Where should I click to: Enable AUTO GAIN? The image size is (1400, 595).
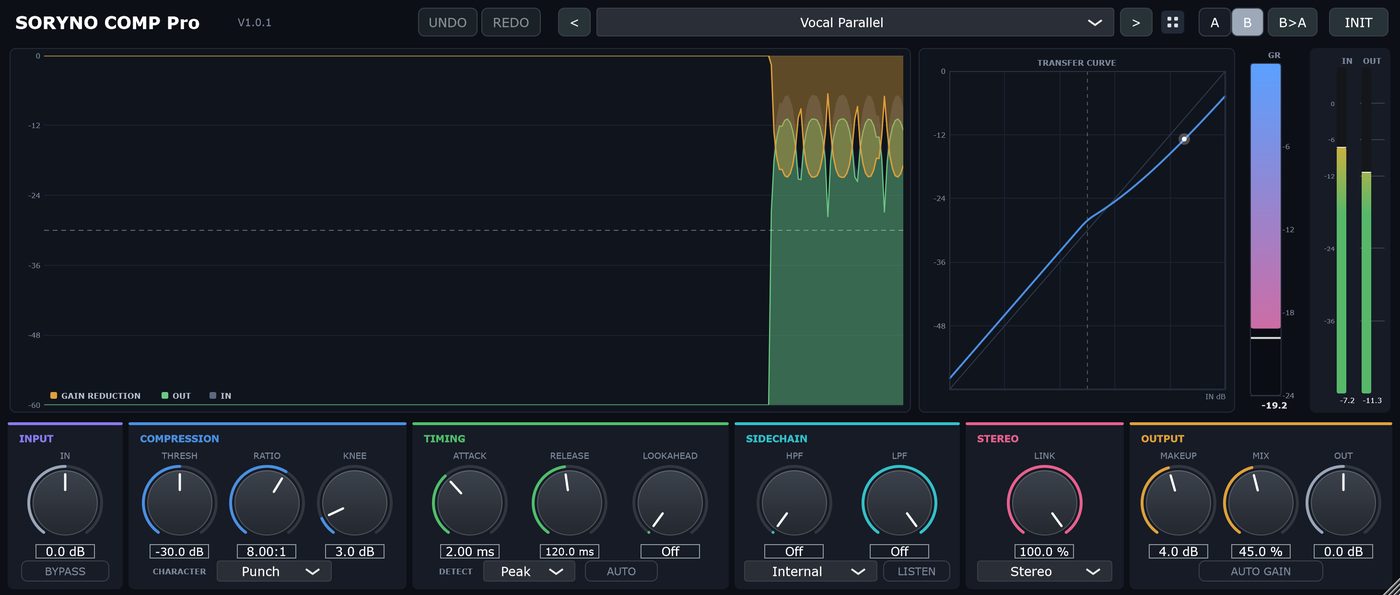(x=1260, y=571)
